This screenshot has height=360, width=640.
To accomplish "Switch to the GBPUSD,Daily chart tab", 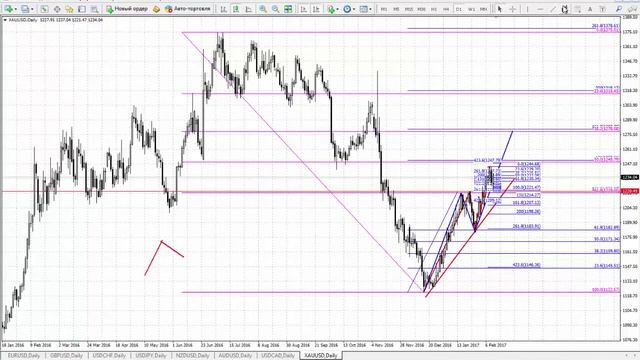I will pos(66,356).
